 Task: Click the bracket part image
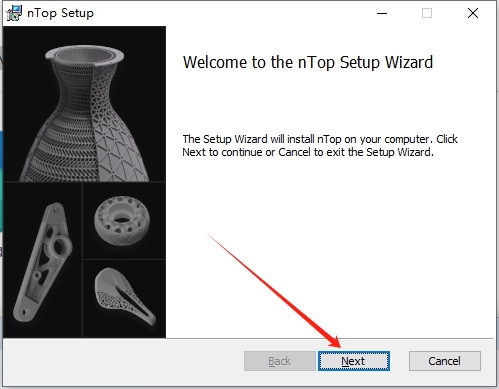point(43,261)
